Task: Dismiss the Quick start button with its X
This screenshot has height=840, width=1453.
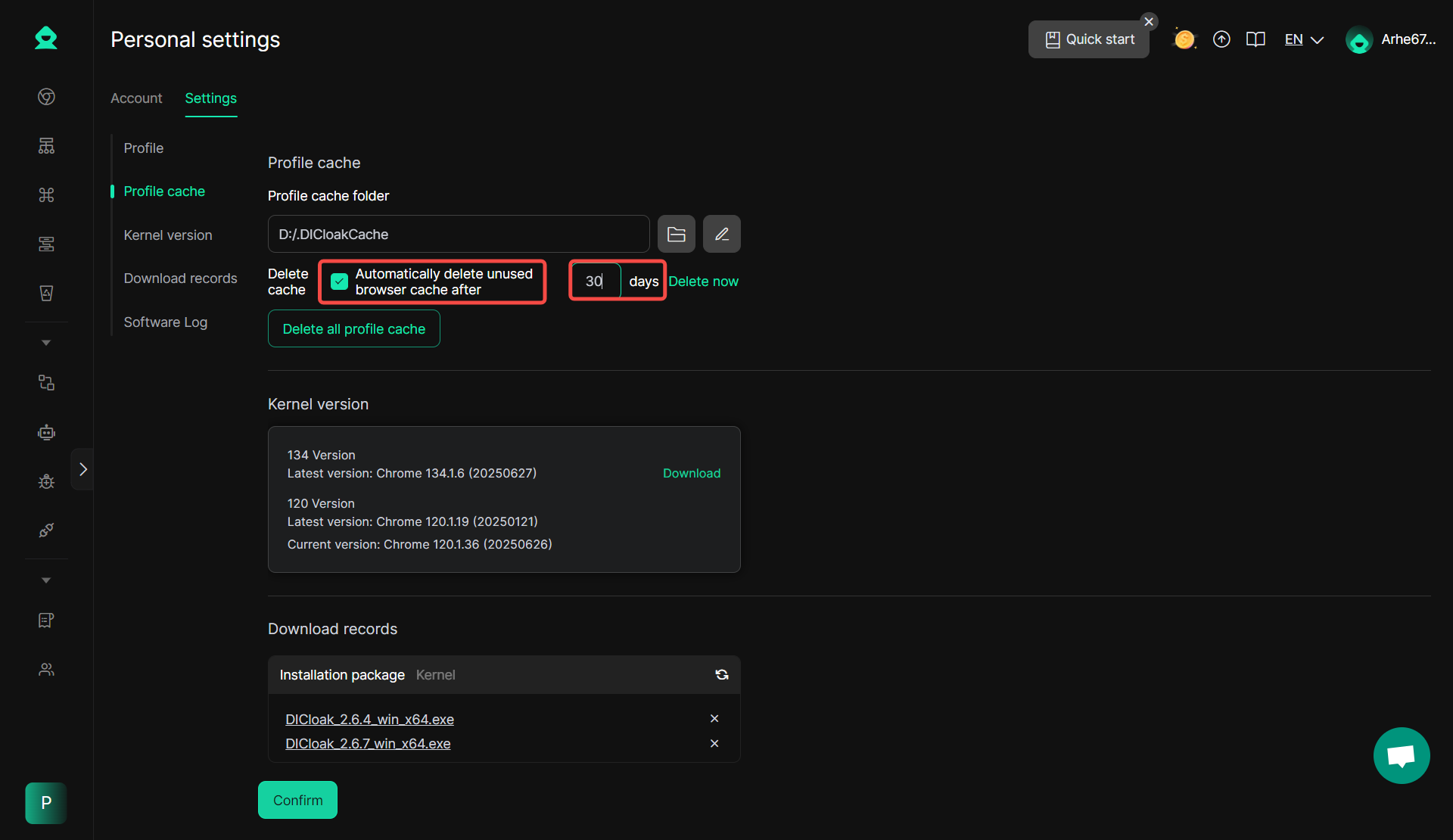Action: (x=1149, y=22)
